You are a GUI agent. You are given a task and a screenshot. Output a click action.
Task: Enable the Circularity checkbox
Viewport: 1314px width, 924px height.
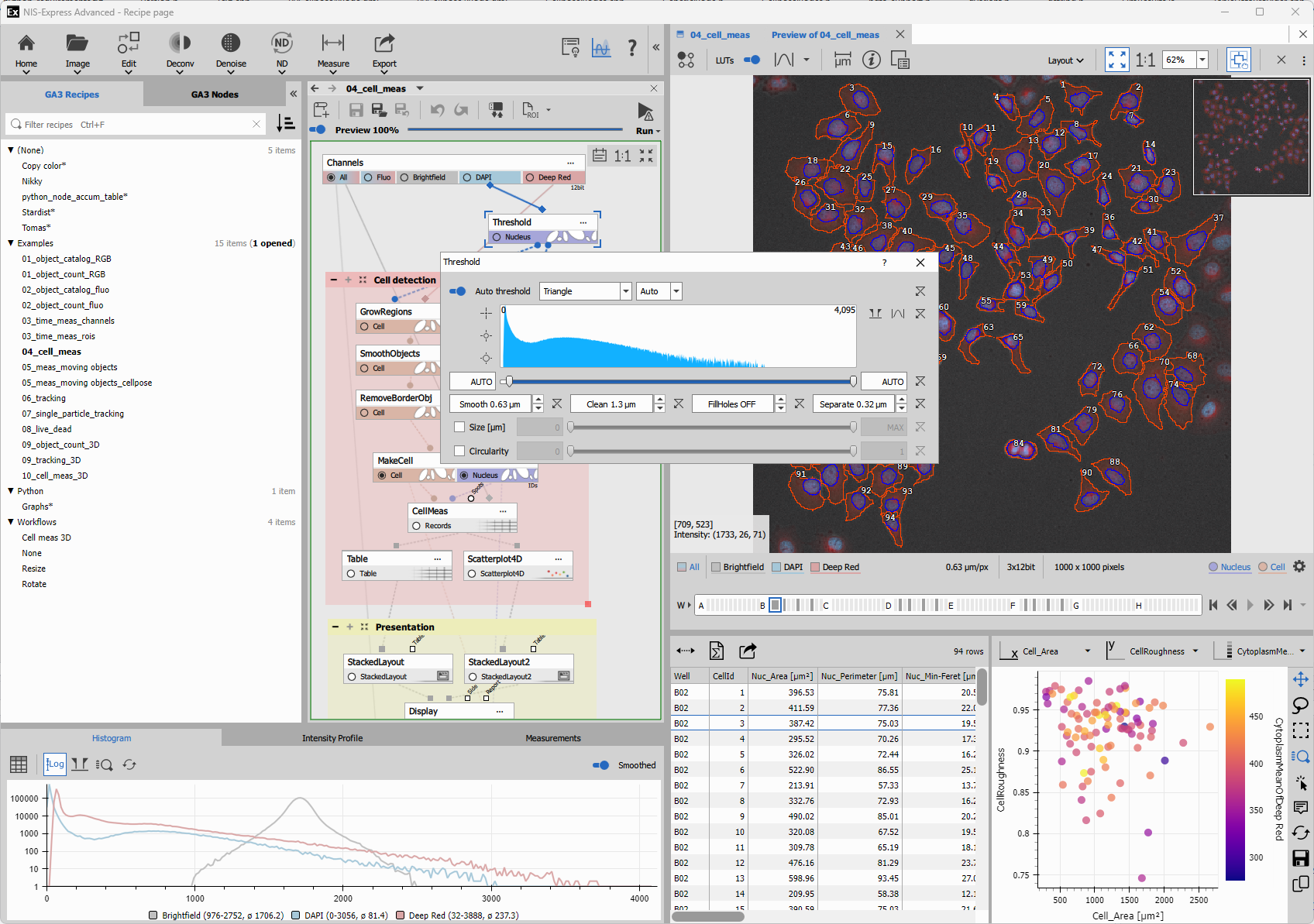459,451
